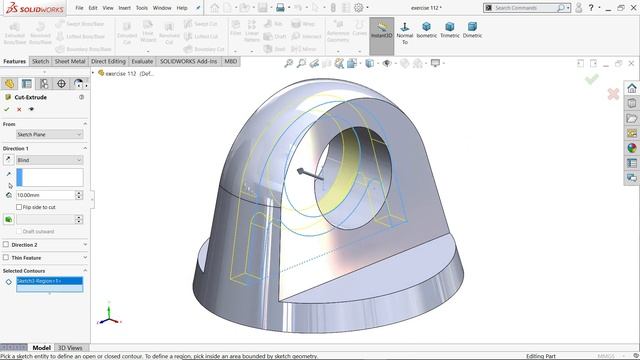Collapse the From section

85,124
